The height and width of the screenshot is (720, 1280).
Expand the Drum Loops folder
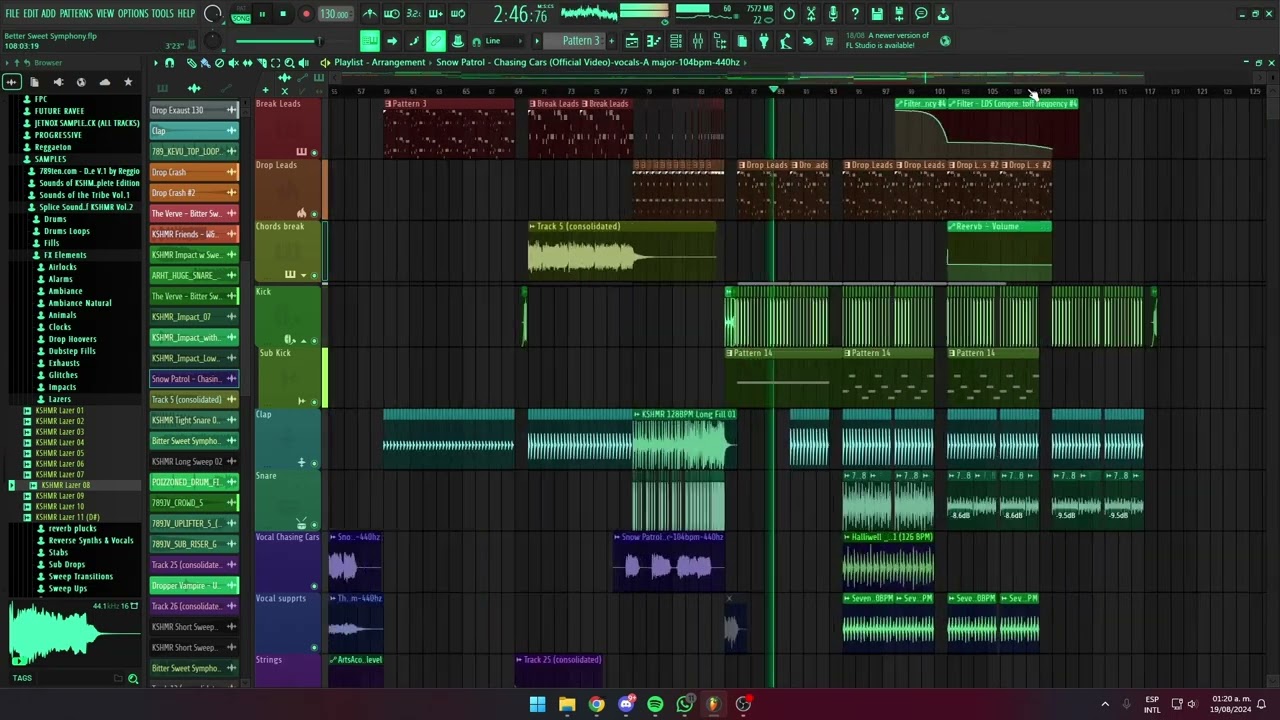[x=66, y=231]
